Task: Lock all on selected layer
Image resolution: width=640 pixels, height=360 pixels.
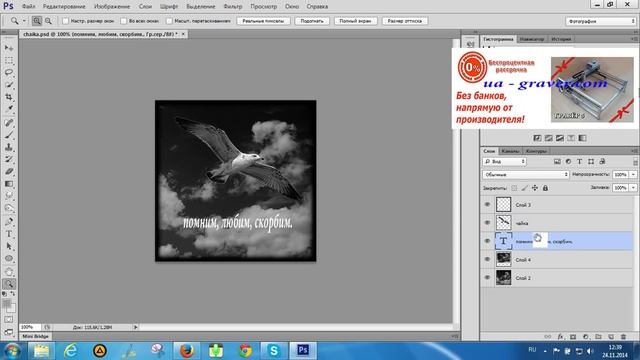Action: (545, 188)
